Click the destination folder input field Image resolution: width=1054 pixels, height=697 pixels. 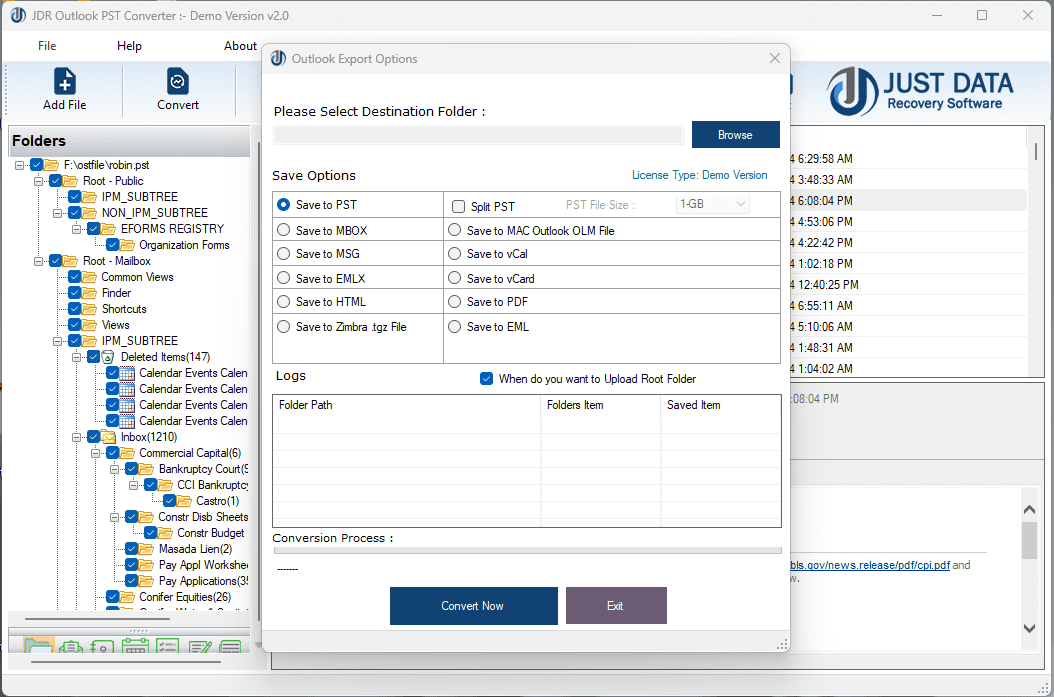477,134
